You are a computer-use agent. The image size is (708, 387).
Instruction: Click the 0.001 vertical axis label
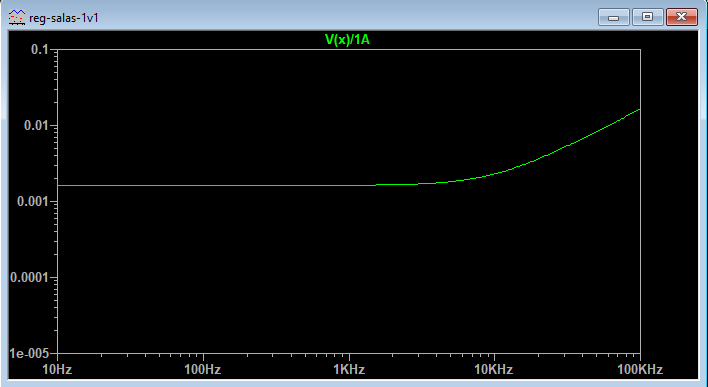point(33,201)
